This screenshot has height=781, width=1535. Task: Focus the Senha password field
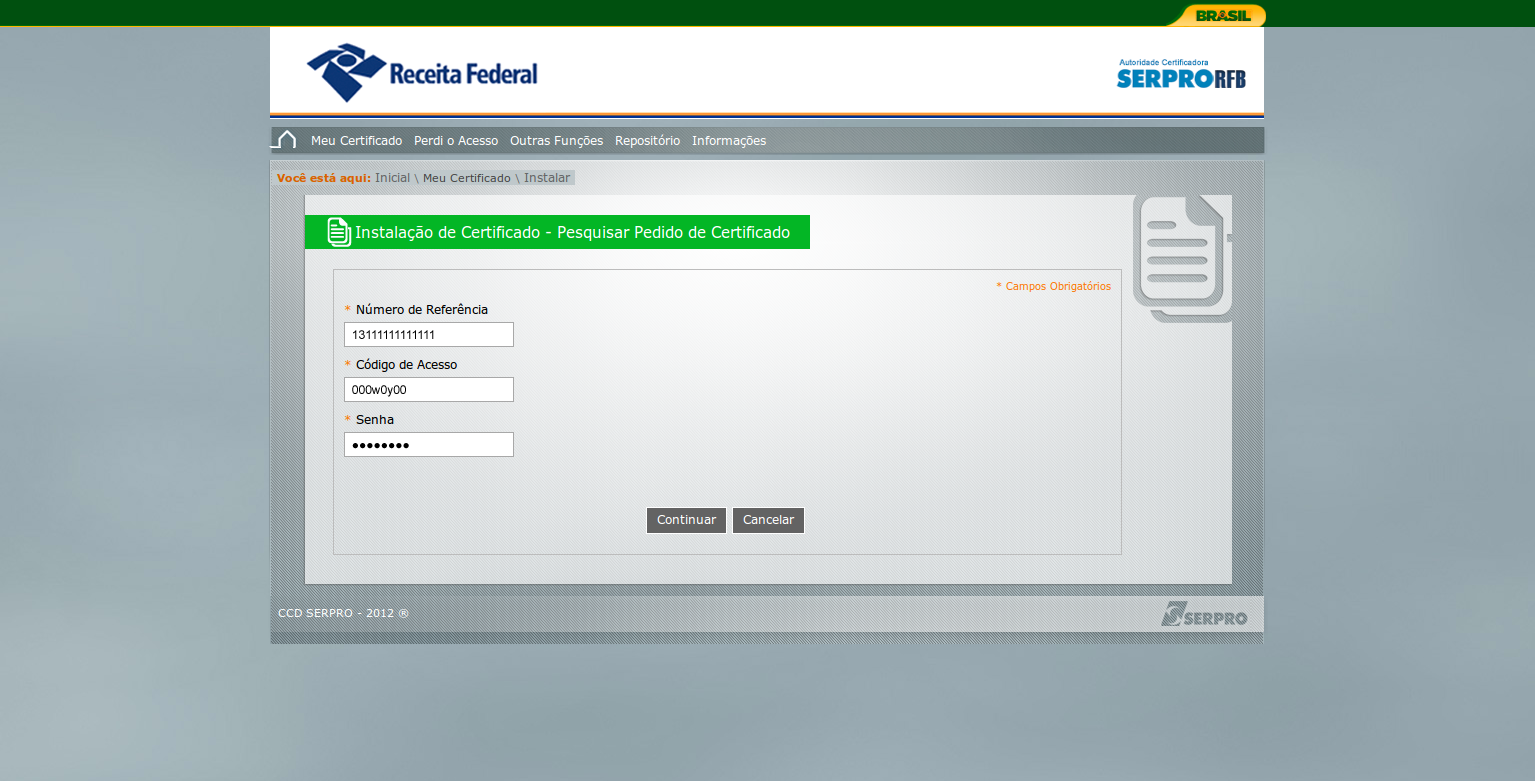click(429, 444)
